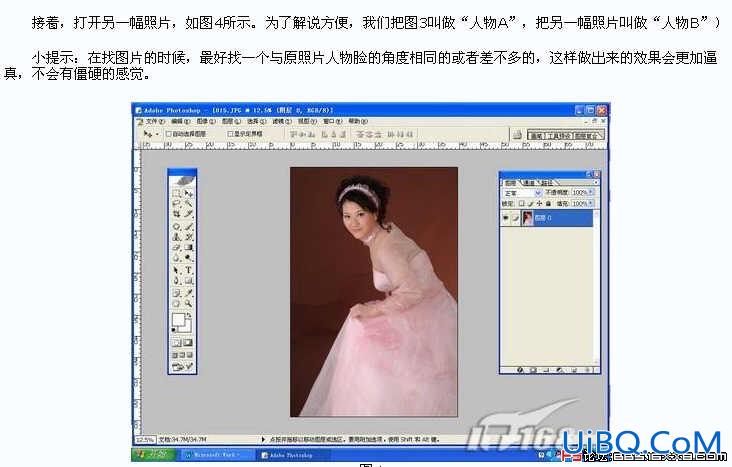Open the Window menu

pos(332,121)
